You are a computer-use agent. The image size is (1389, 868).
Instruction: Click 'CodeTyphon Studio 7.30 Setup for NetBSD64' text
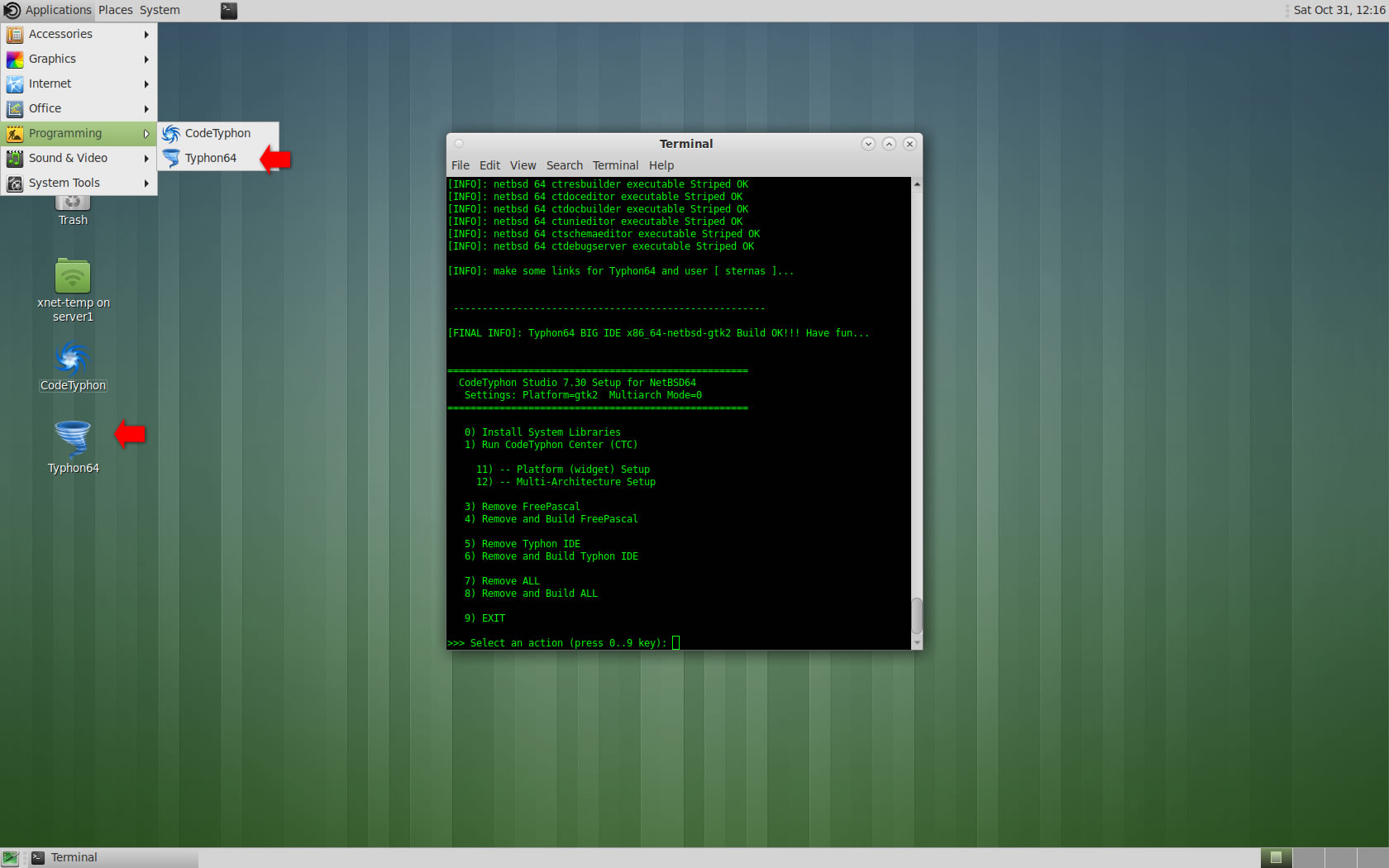pos(577,383)
